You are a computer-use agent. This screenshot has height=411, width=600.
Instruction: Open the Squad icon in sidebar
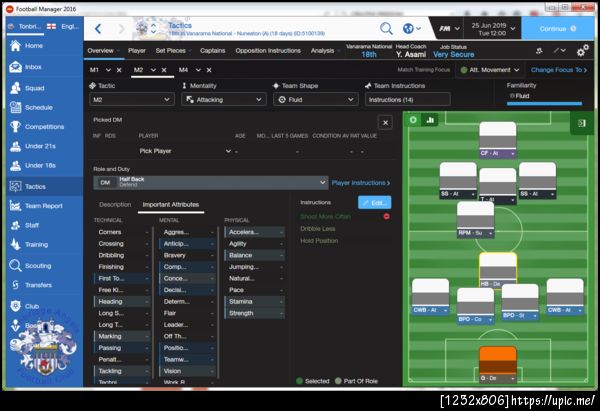point(15,88)
